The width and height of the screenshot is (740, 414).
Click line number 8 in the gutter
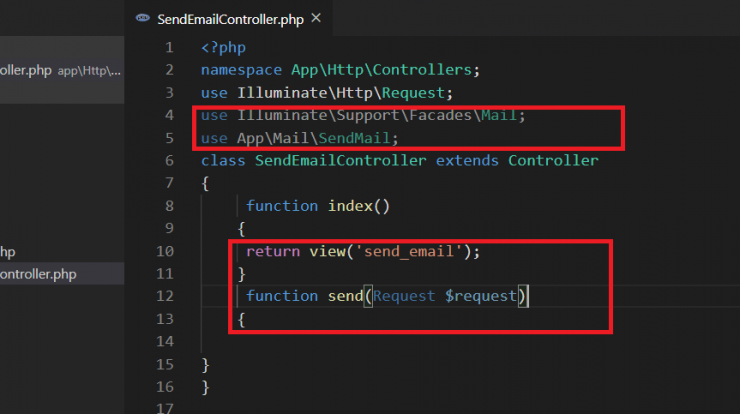[169, 206]
